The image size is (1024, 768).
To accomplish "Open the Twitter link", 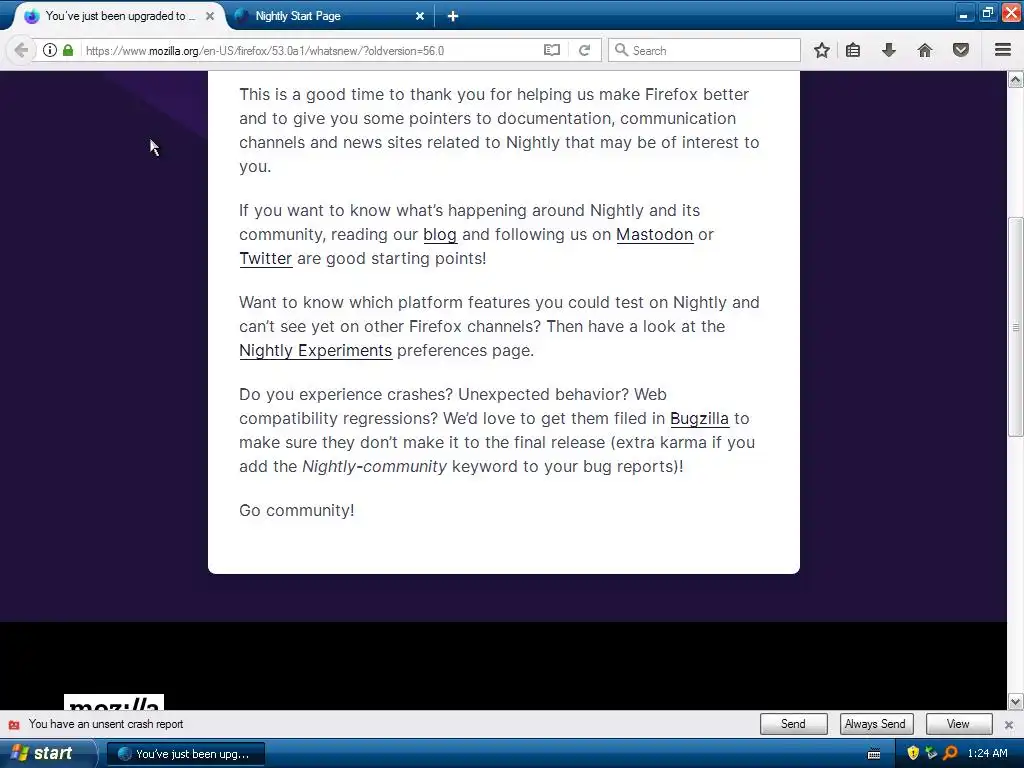I will [x=265, y=259].
